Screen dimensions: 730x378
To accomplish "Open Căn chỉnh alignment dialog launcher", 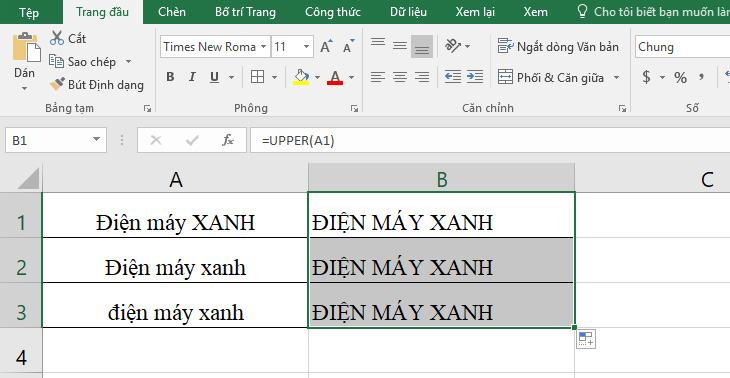I will point(622,108).
